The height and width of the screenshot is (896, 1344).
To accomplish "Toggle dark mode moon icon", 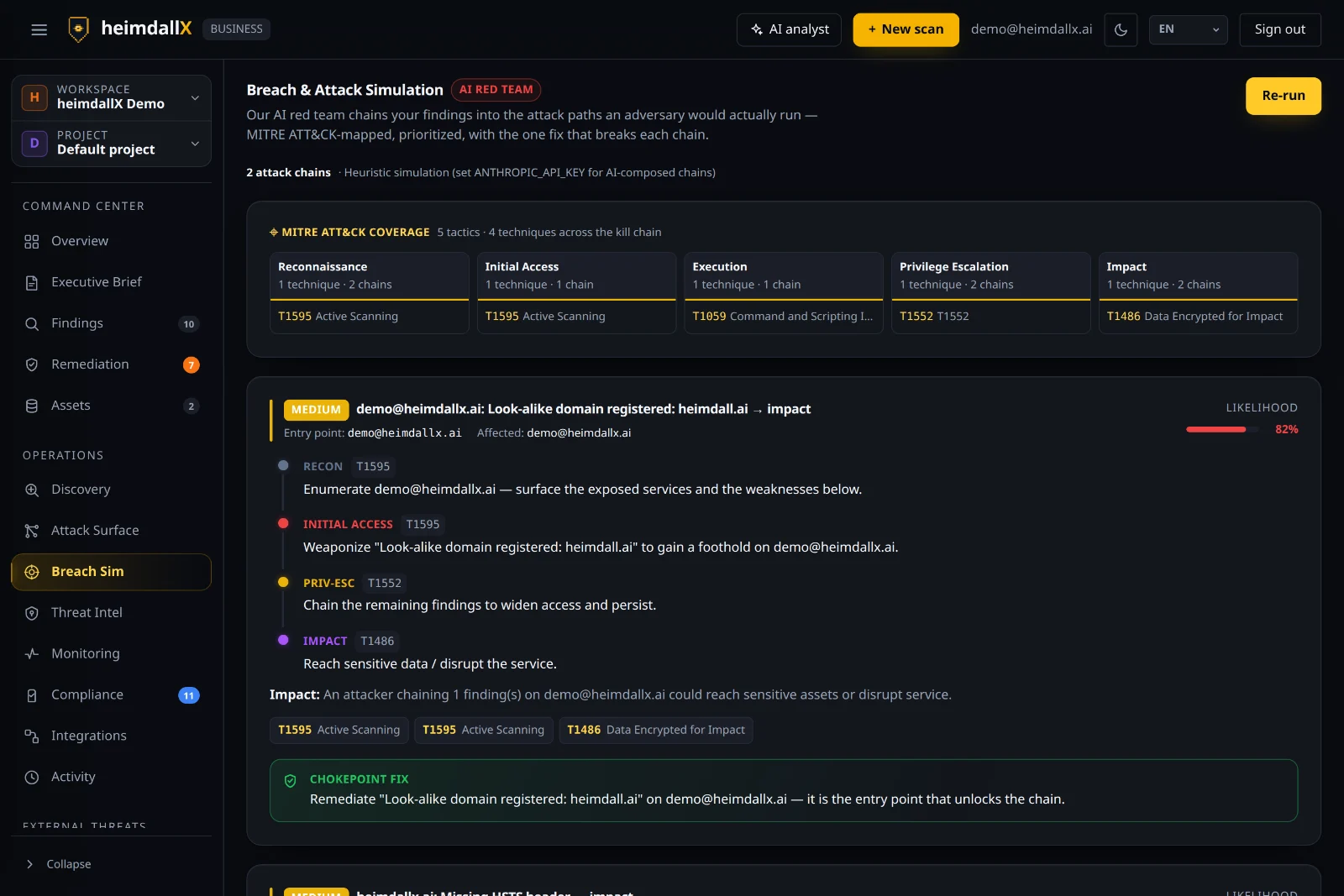I will click(1121, 29).
